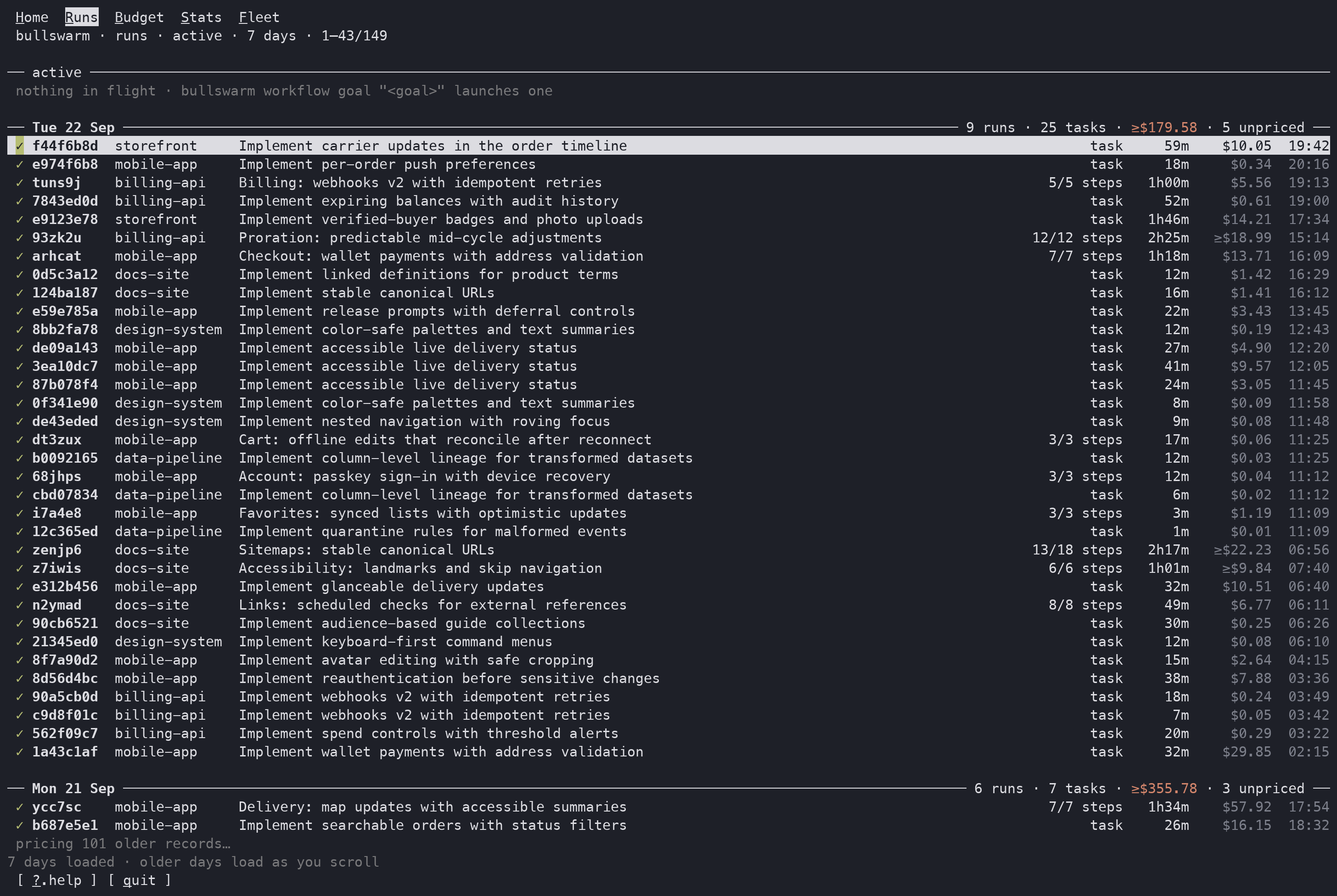The image size is (1337, 896).
Task: Click the checkmark icon for run 1a43c1af
Action: [x=19, y=751]
